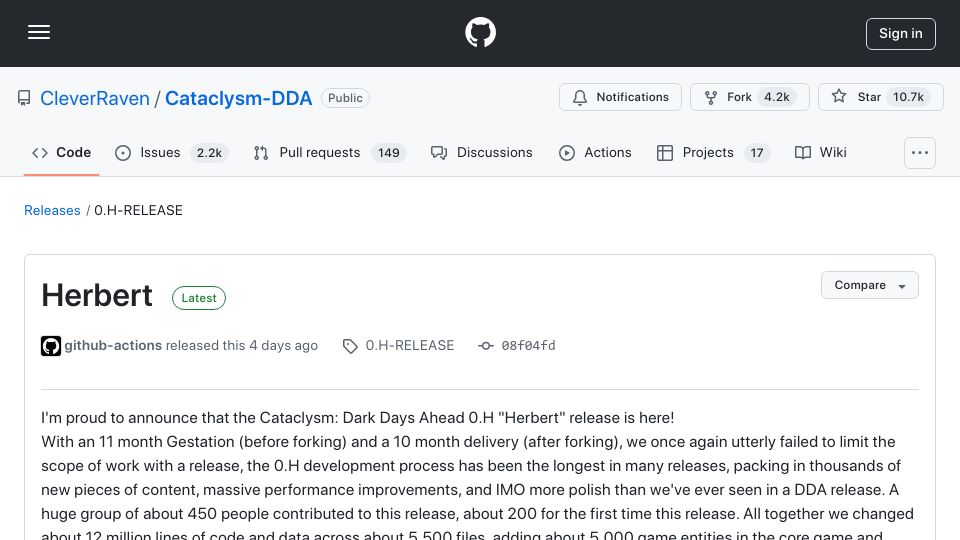Click the Star outline icon

point(839,96)
